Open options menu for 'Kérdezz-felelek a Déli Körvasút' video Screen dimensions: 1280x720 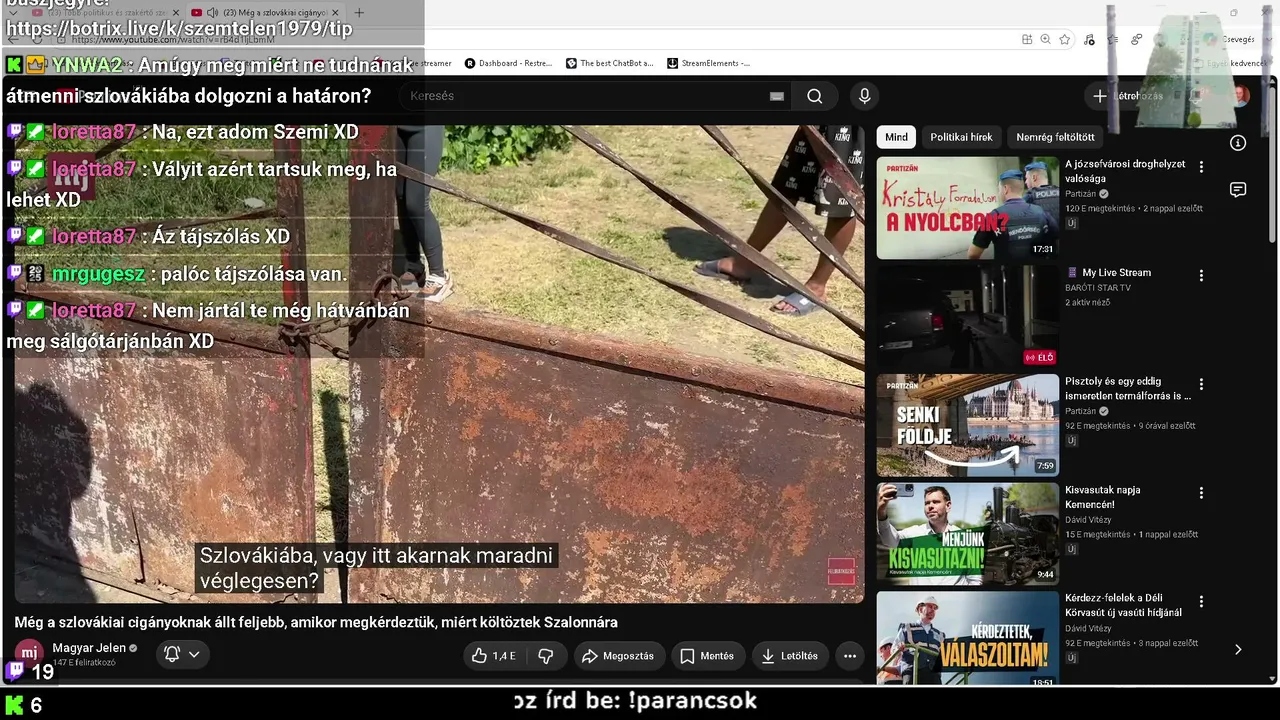tap(1202, 602)
